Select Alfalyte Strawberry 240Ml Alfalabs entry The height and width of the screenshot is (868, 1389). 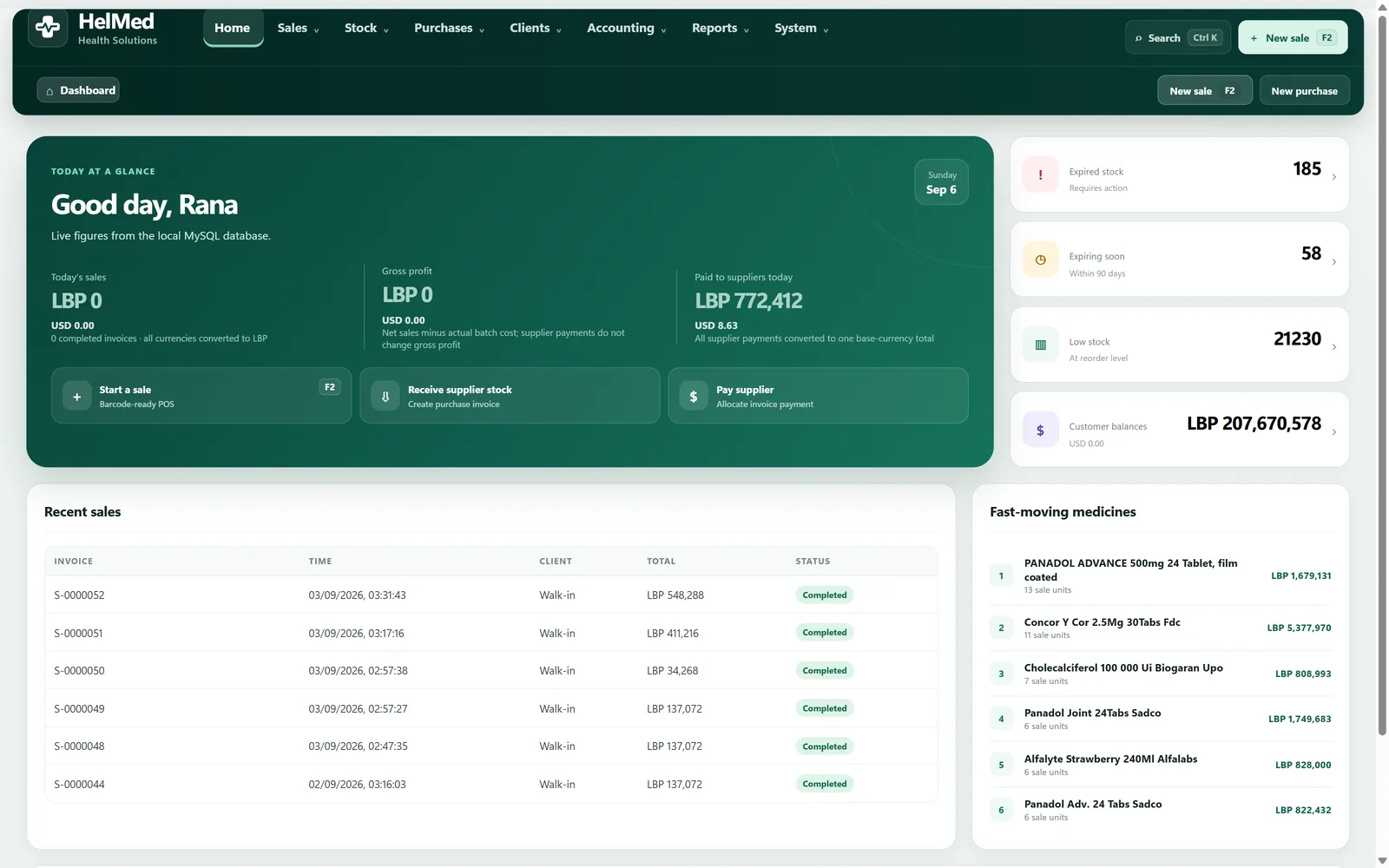coord(1161,765)
